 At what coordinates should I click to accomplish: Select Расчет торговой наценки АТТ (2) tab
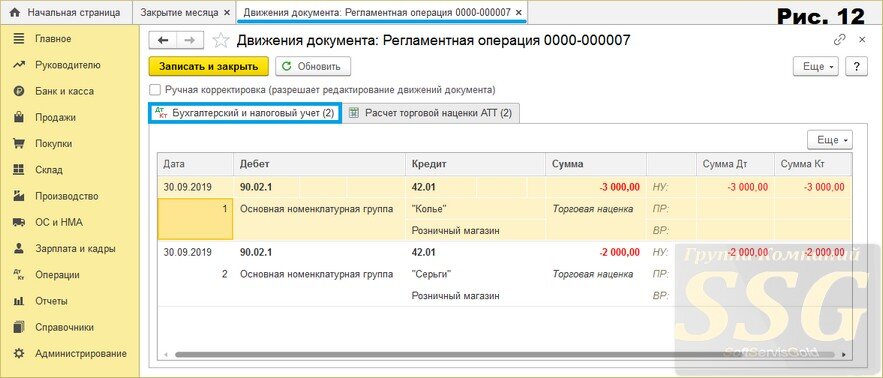(431, 113)
